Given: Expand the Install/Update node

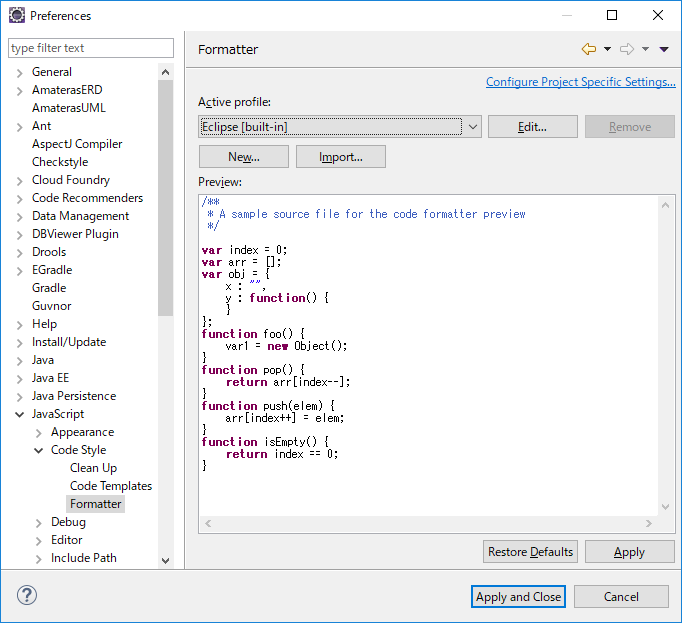Looking at the screenshot, I should [x=19, y=343].
